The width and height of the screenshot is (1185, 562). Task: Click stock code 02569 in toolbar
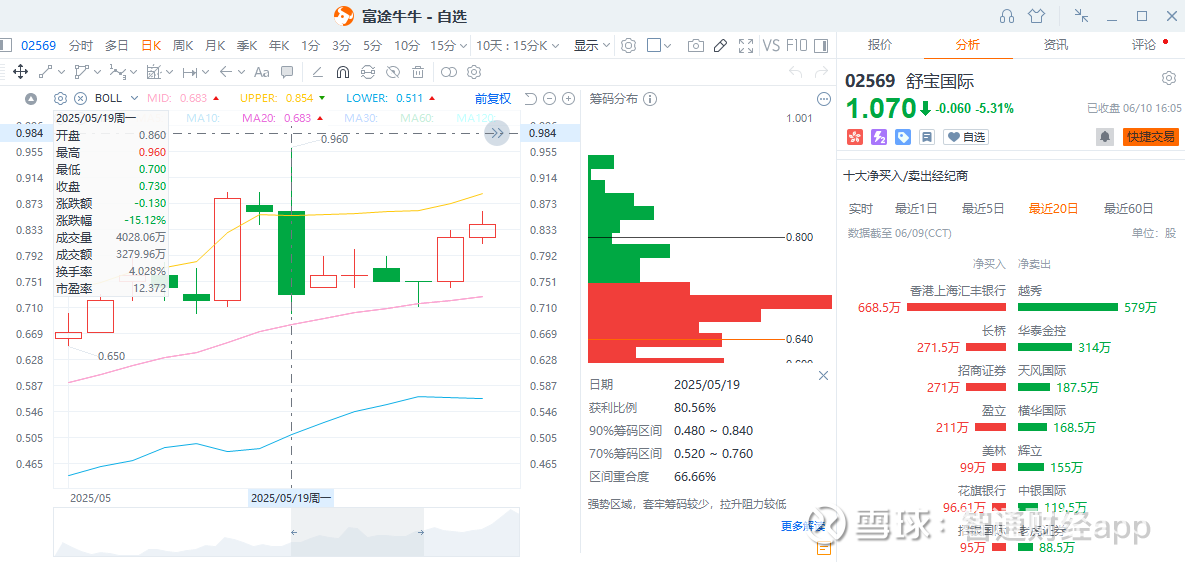(x=39, y=45)
